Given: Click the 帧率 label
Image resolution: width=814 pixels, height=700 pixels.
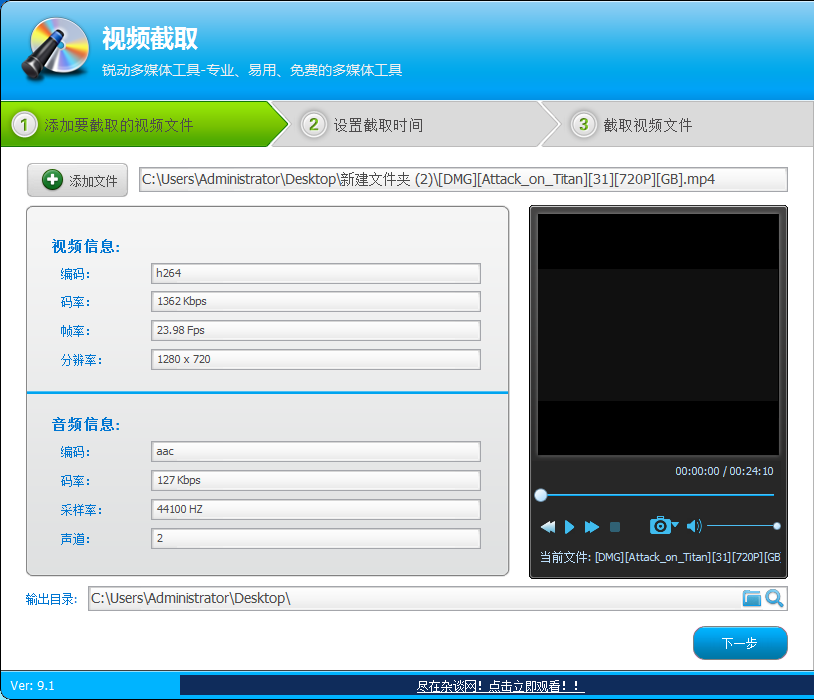Looking at the screenshot, I should pyautogui.click(x=75, y=331).
